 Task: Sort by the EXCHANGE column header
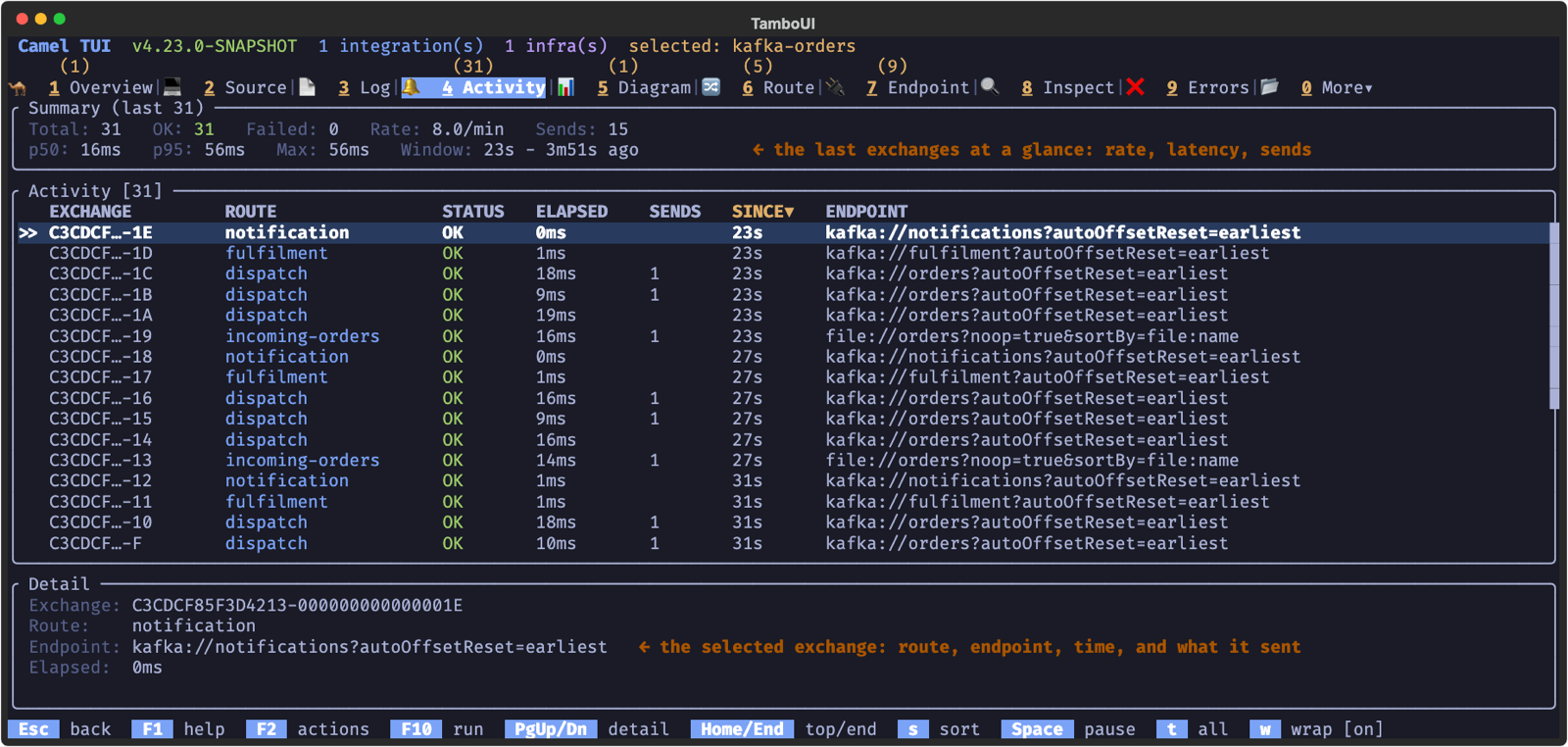[90, 212]
